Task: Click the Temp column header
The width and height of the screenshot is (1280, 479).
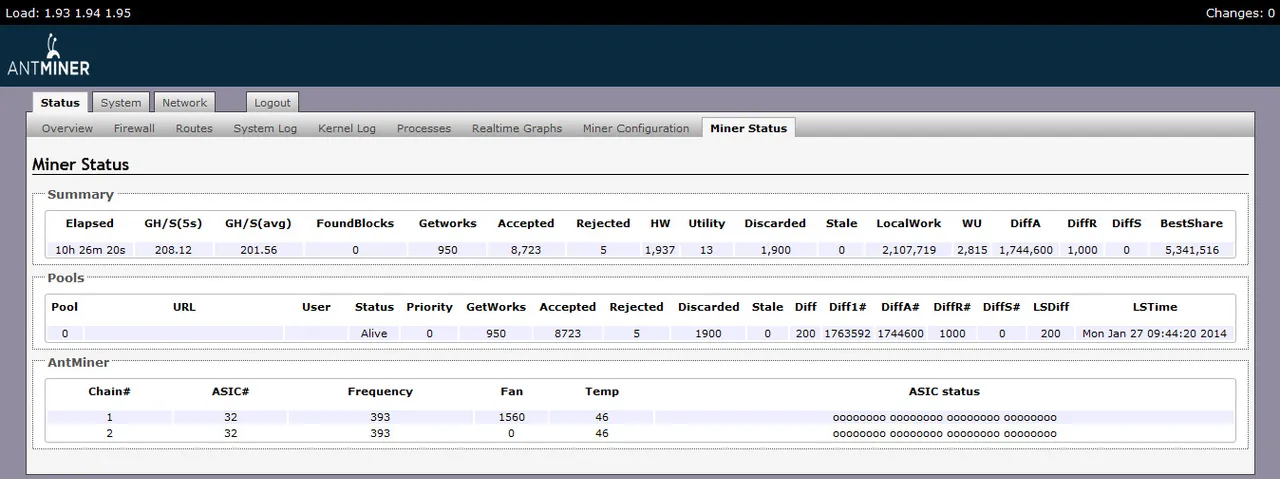Action: 602,391
